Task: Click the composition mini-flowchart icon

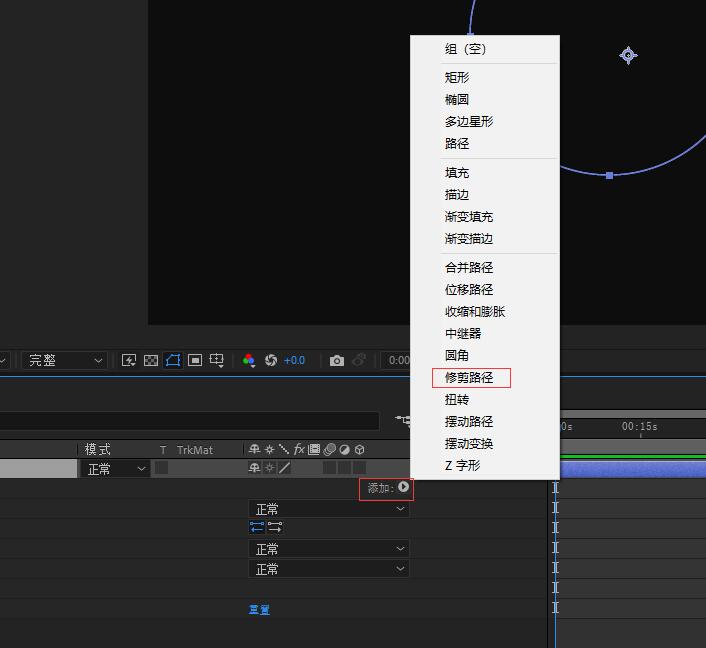Action: point(403,420)
